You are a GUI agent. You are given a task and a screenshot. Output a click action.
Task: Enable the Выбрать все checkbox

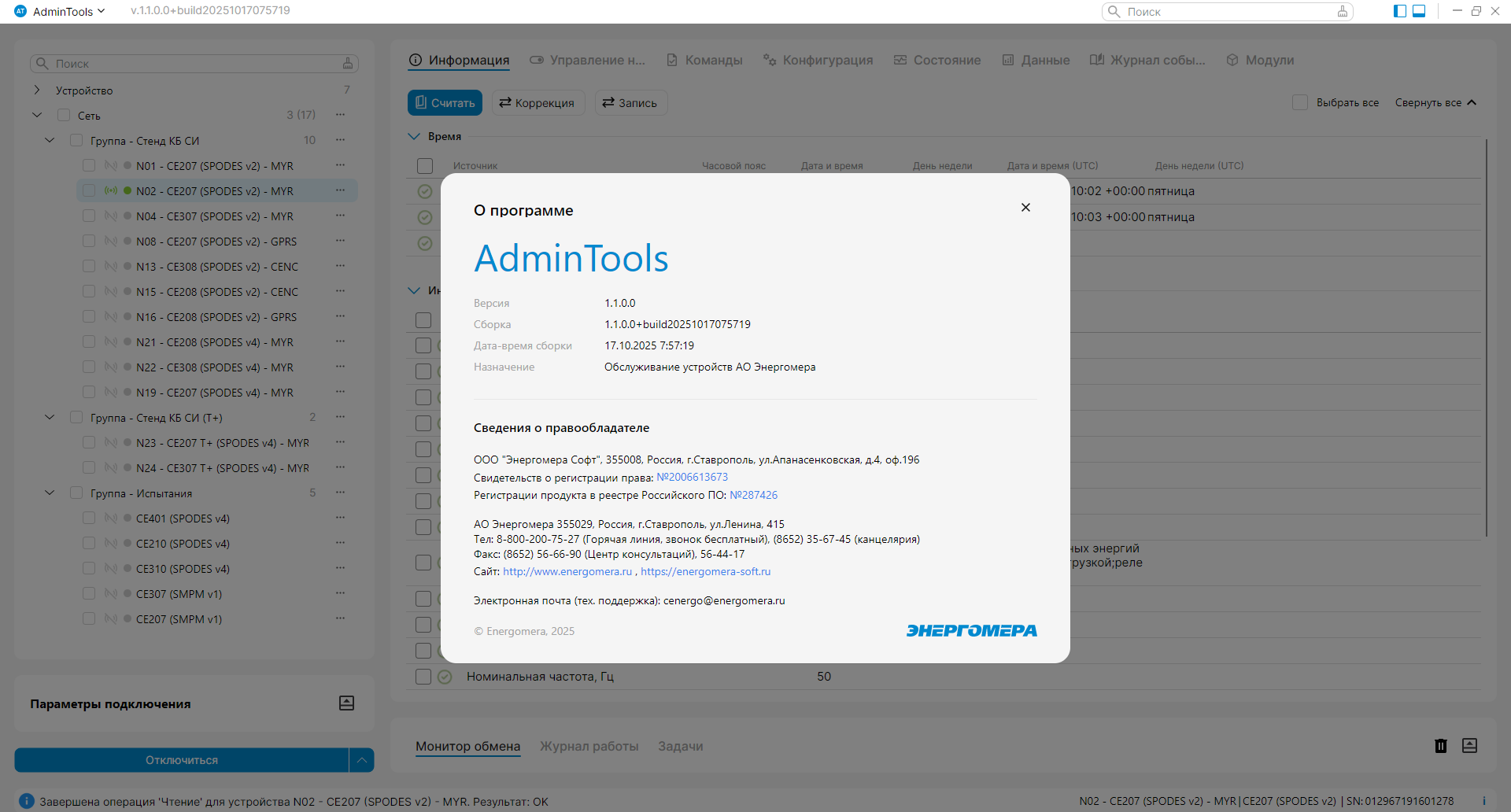point(1300,102)
